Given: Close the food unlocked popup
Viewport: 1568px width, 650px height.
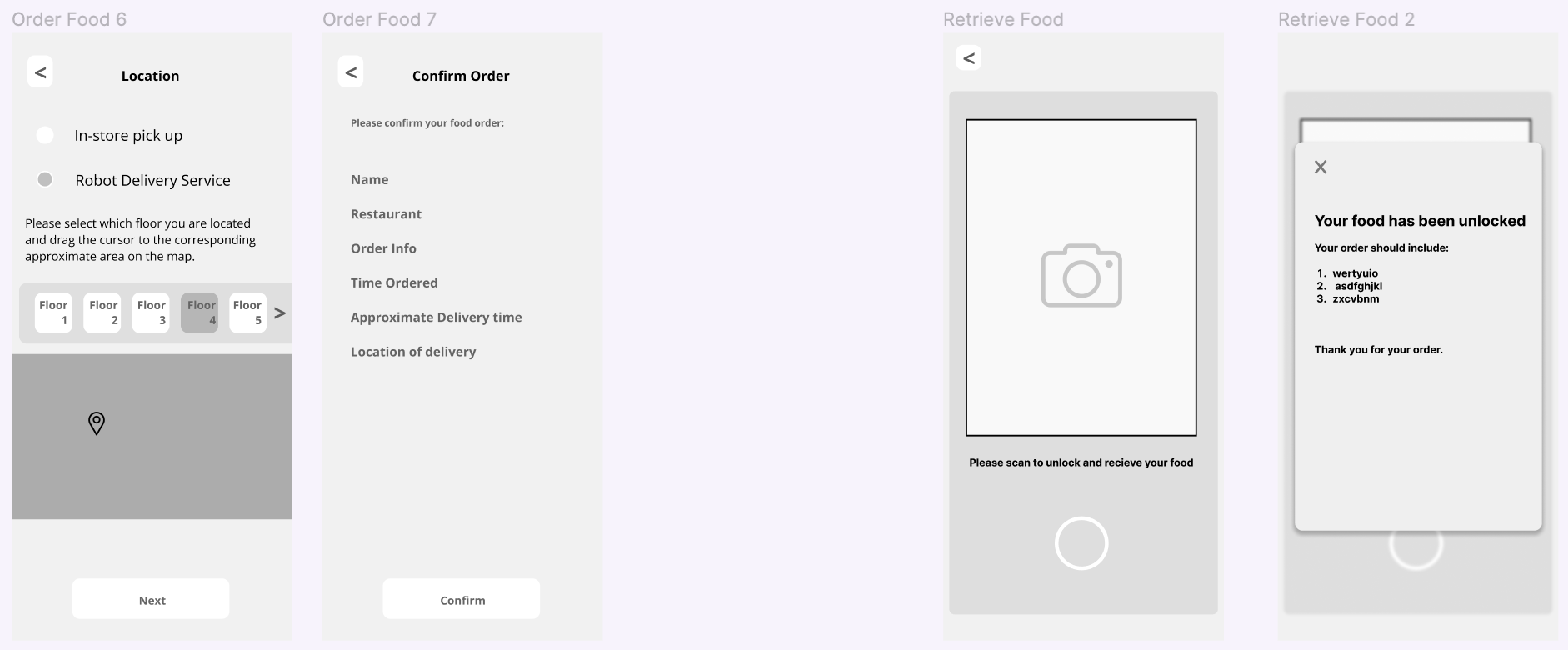Looking at the screenshot, I should pos(1321,167).
